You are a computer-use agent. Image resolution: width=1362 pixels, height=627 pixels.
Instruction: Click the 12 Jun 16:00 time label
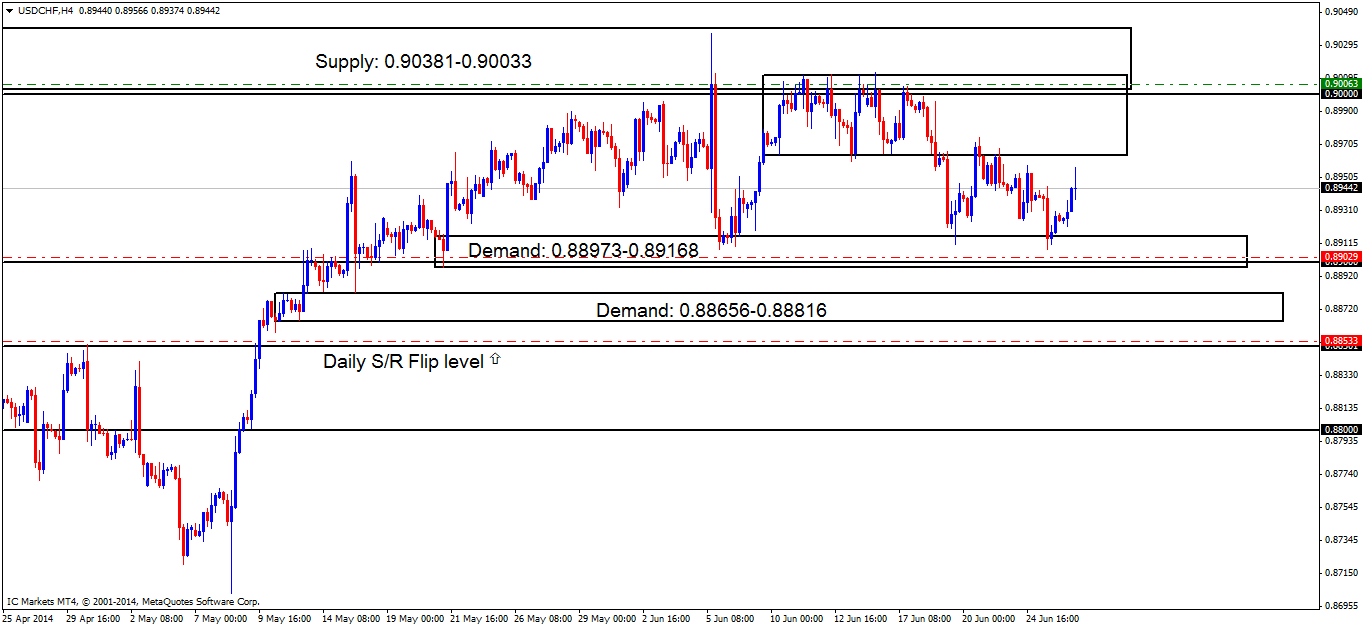pos(860,619)
